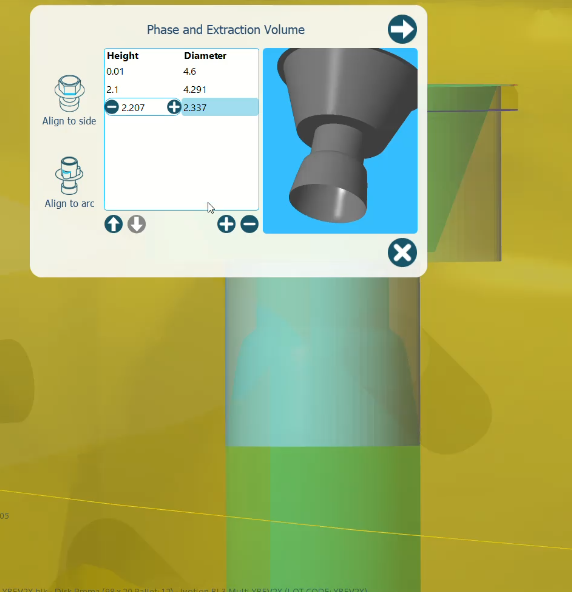
Task: Click the Align to side icon
Action: [69, 94]
